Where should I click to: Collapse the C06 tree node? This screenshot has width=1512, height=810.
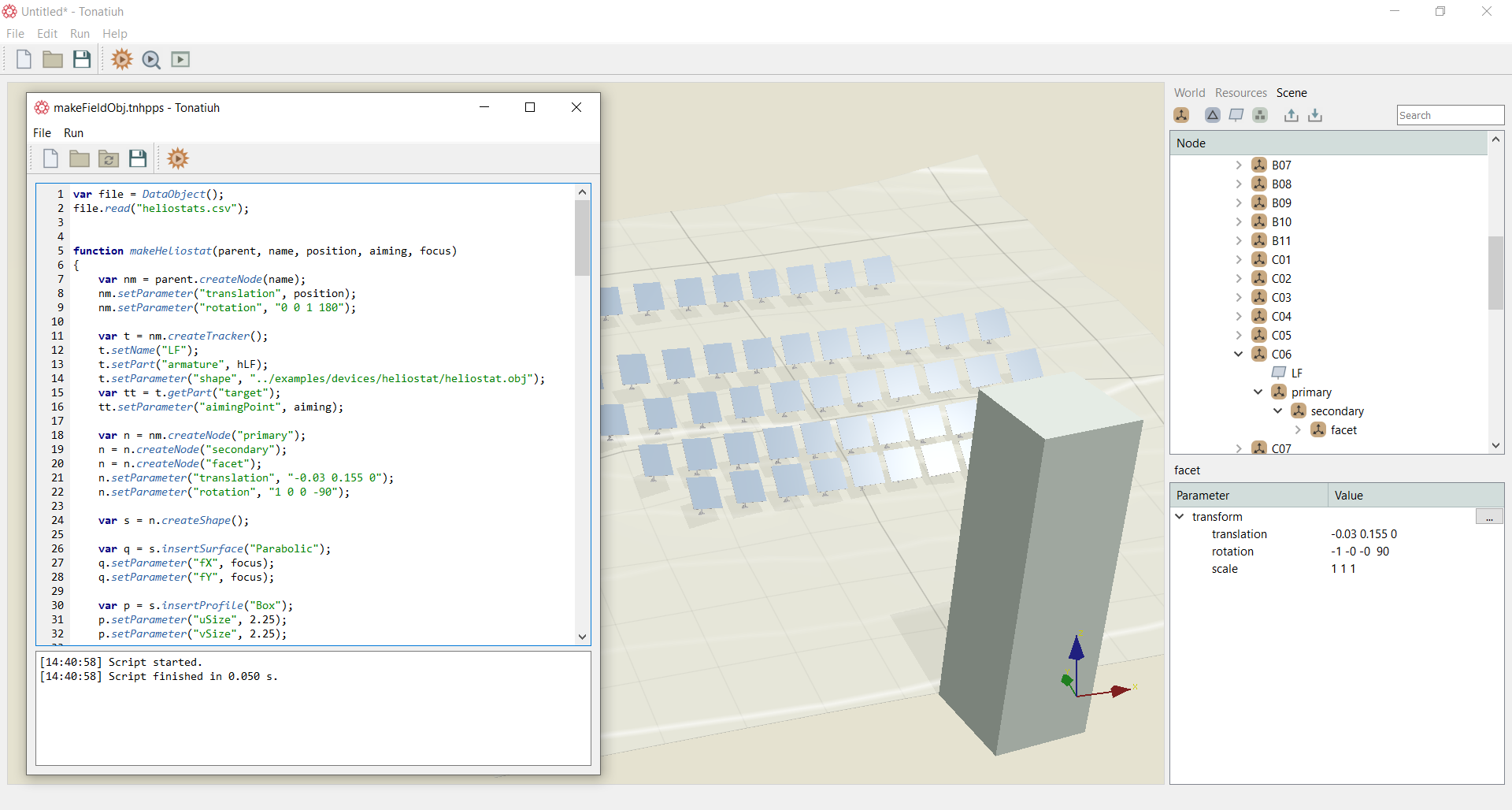(x=1239, y=354)
